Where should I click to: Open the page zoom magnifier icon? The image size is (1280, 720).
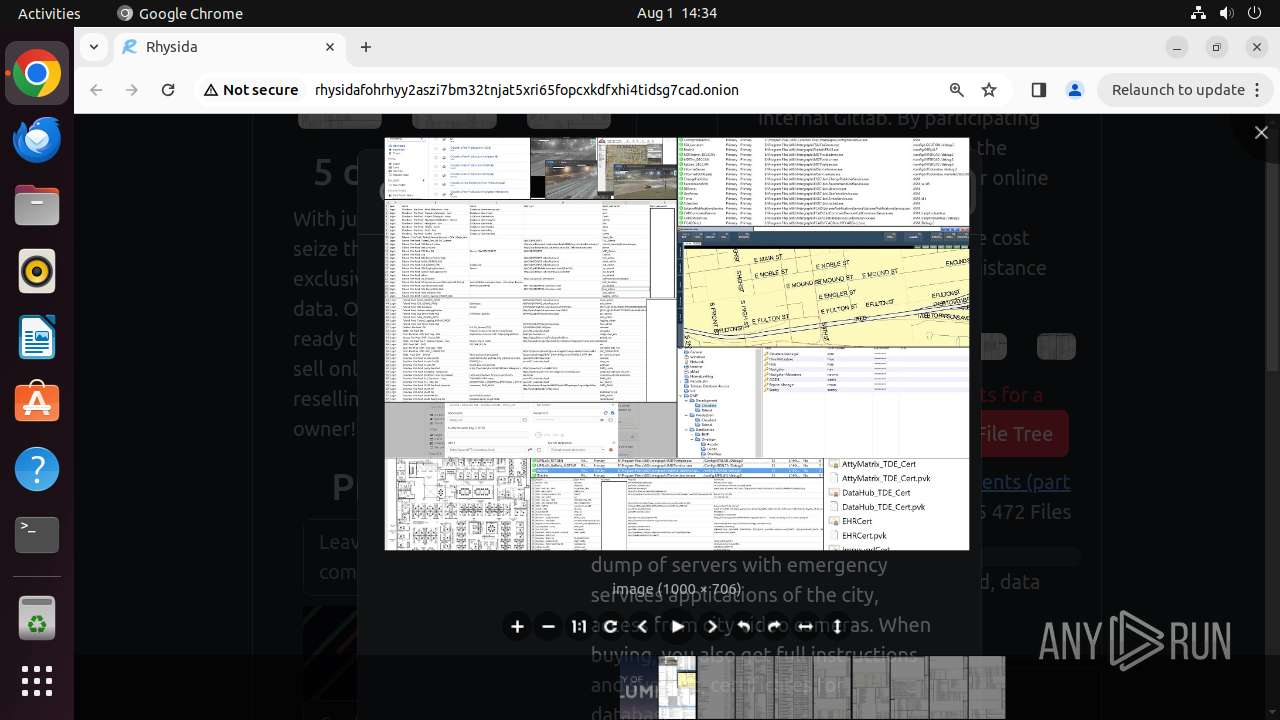(957, 90)
